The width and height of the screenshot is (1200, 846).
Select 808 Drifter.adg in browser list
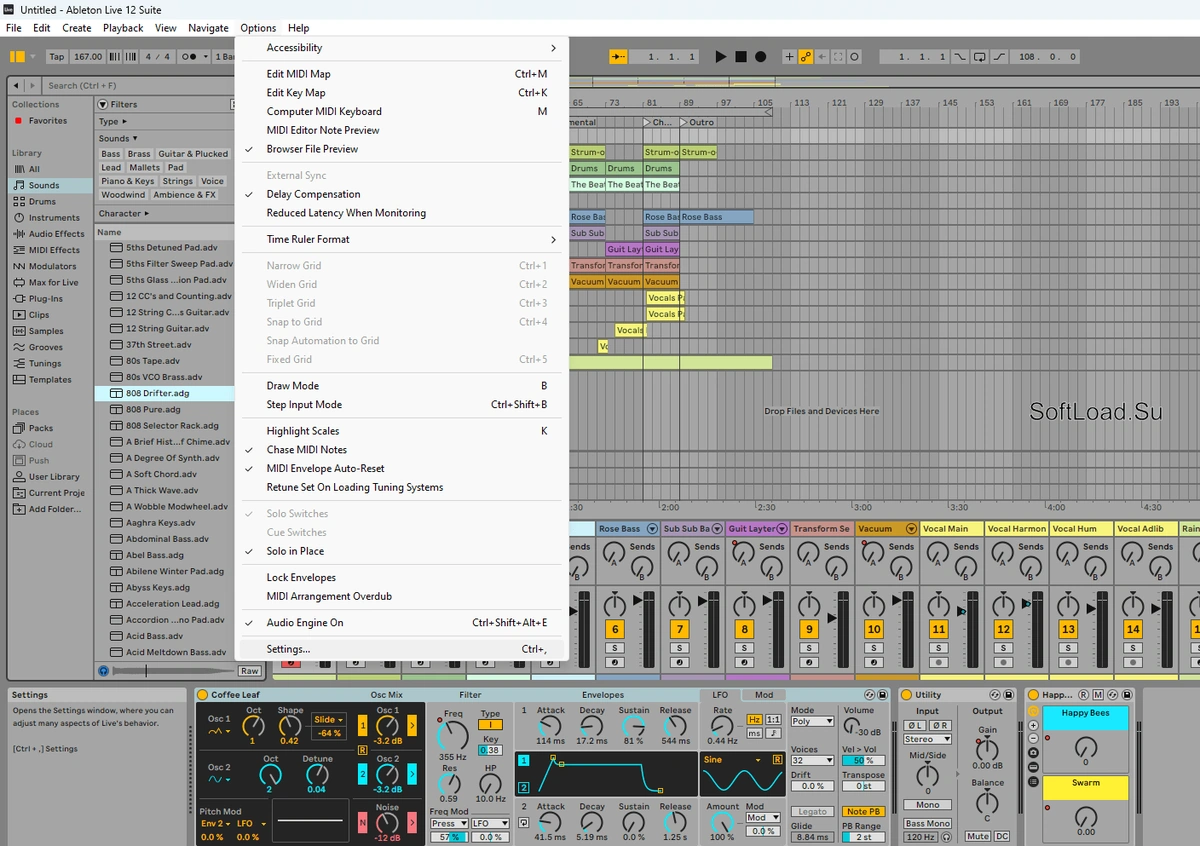coord(165,393)
